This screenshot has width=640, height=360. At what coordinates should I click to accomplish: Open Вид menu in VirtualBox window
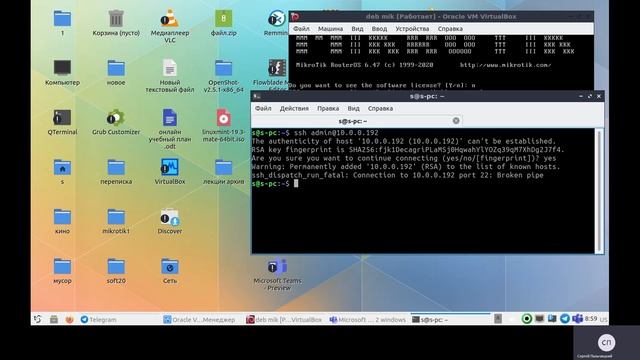click(x=357, y=29)
